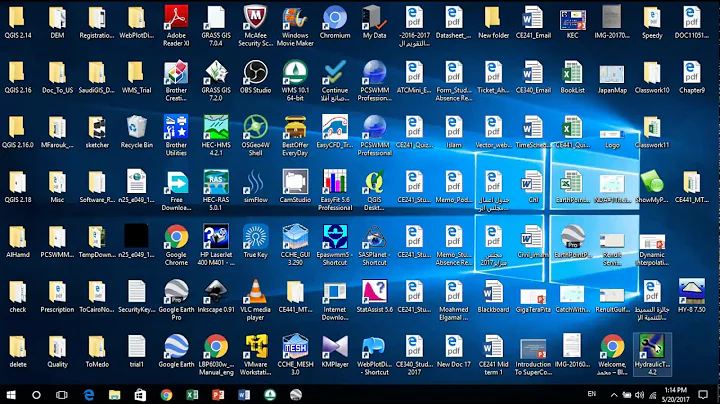Open JapanMap image file
The width and height of the screenshot is (720, 404).
point(612,77)
